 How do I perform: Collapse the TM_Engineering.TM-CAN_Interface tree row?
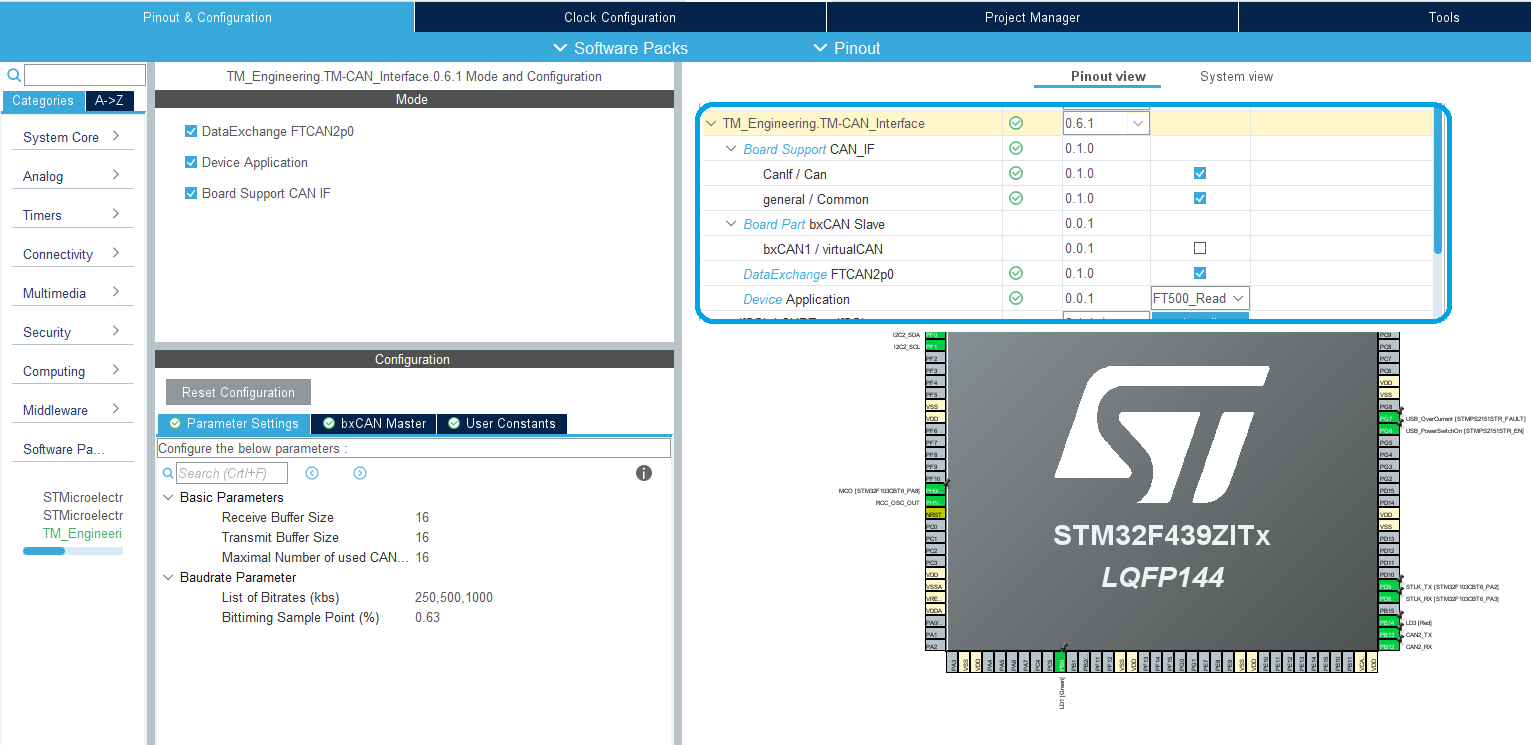[711, 124]
